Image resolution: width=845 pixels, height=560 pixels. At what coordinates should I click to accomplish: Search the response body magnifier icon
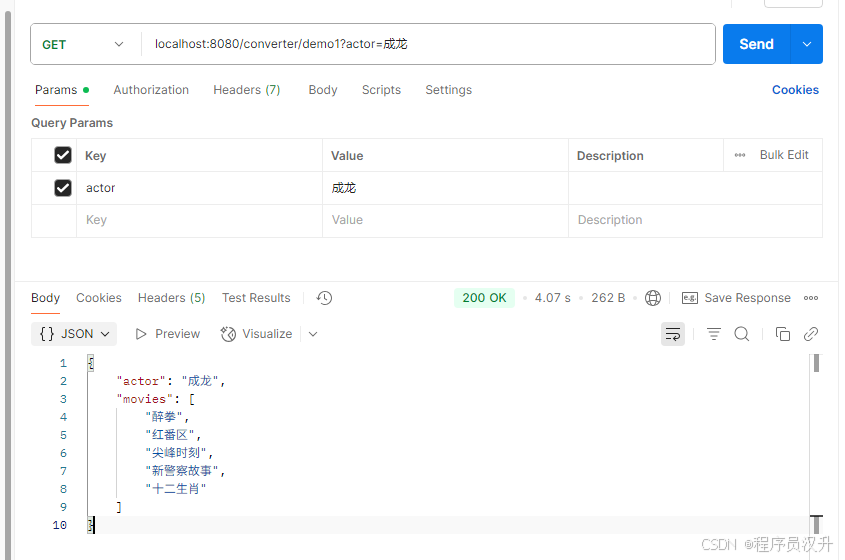pyautogui.click(x=742, y=334)
